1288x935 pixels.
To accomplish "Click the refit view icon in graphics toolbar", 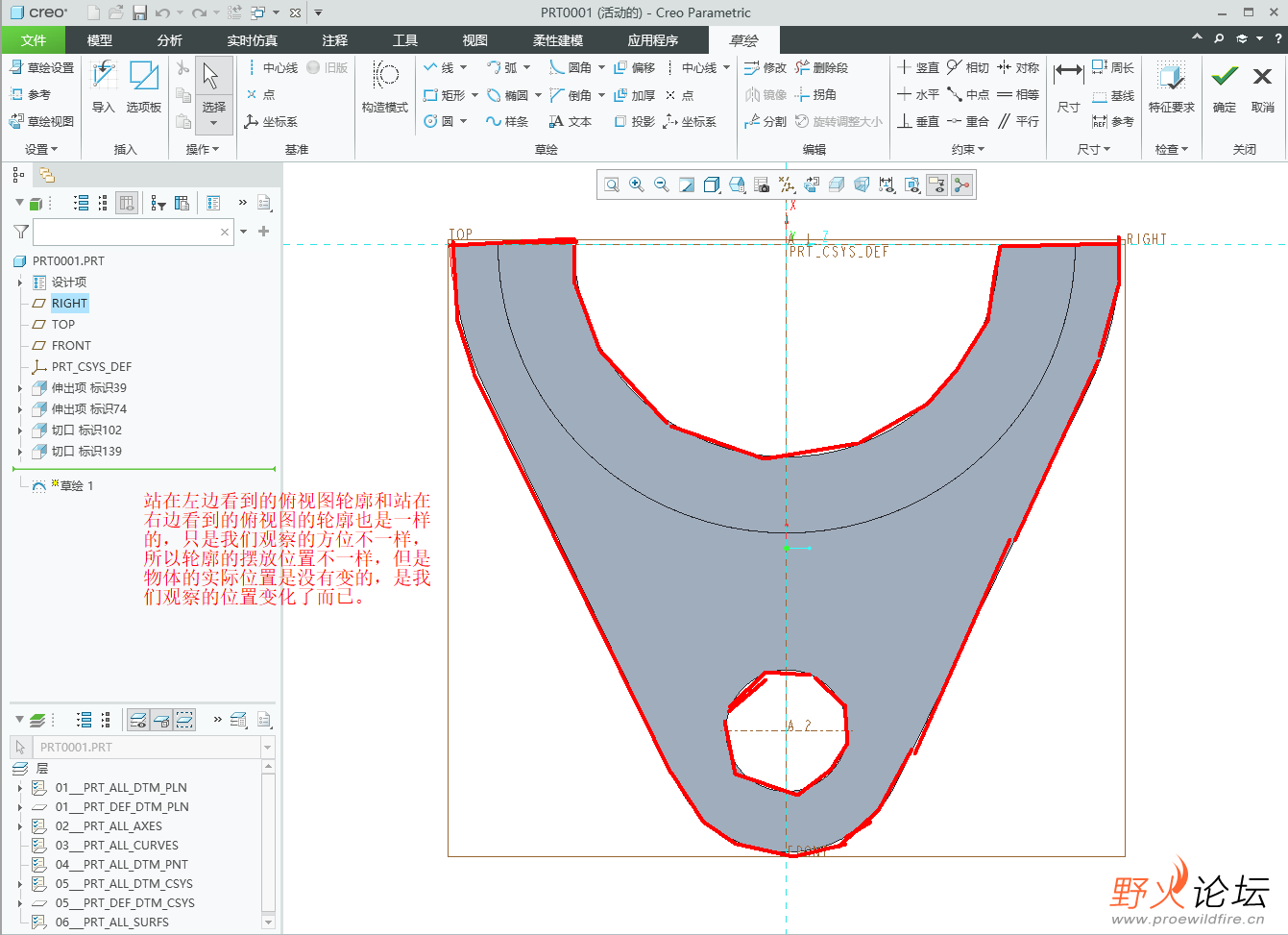I will pyautogui.click(x=612, y=185).
